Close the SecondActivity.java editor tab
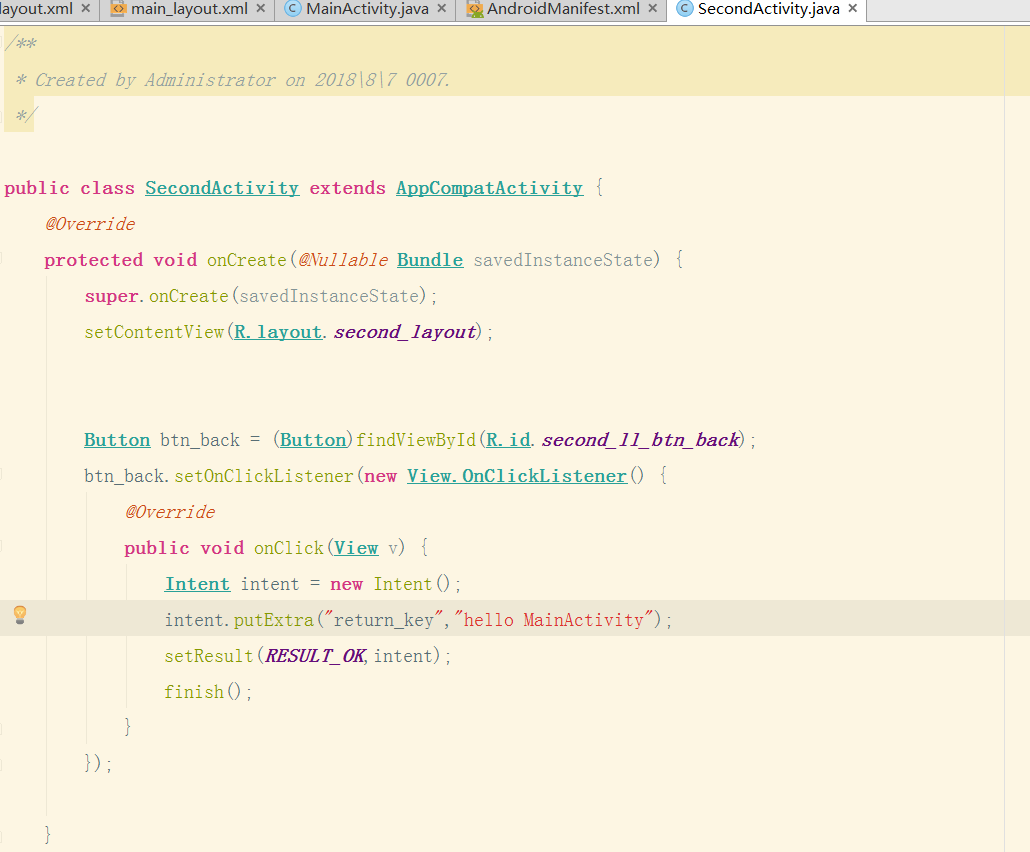The image size is (1030, 852). click(852, 9)
